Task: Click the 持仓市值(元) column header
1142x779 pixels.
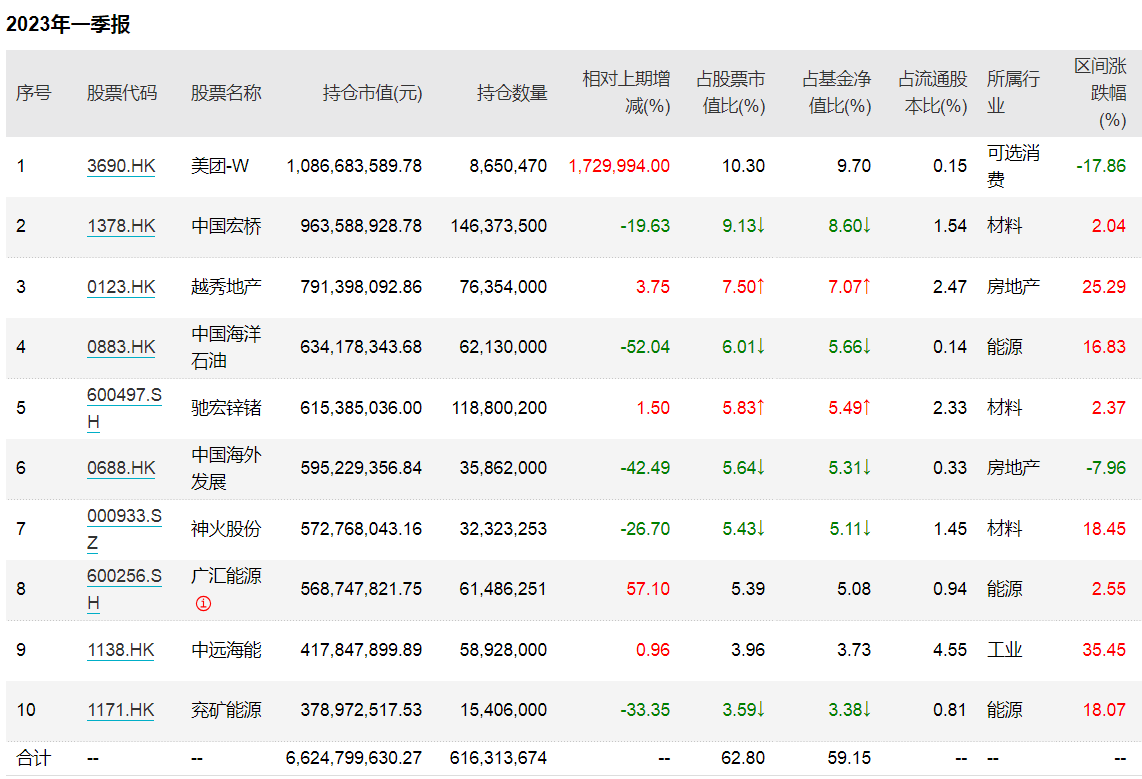Action: point(372,93)
